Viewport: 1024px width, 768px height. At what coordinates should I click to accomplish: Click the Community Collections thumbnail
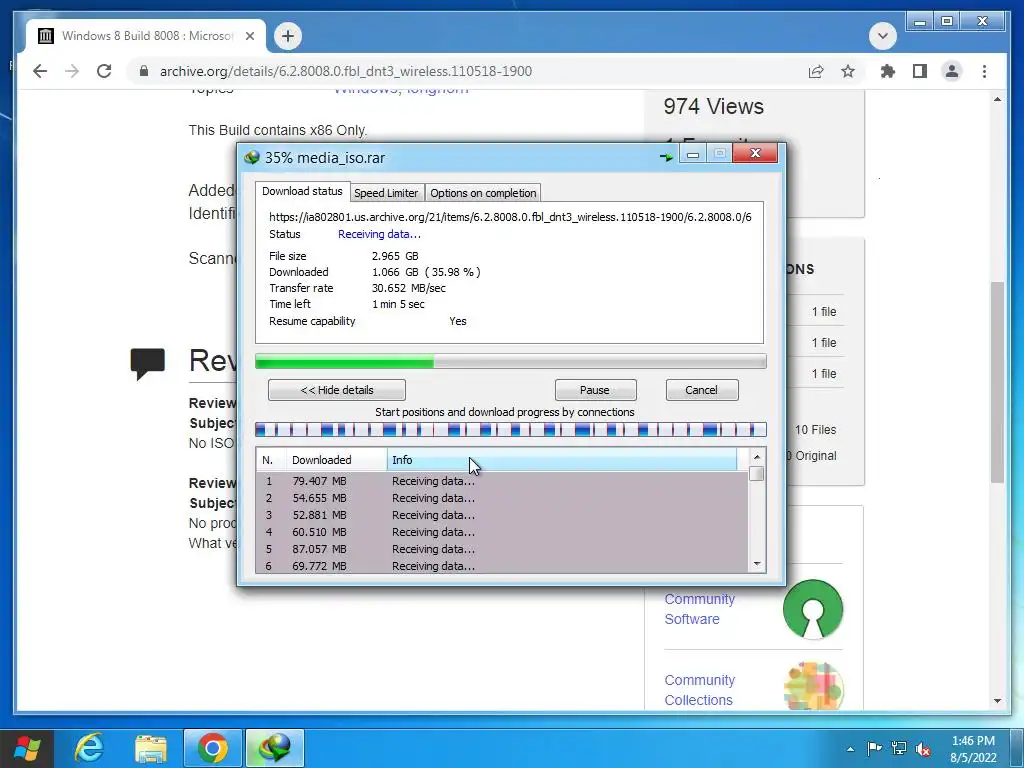813,686
